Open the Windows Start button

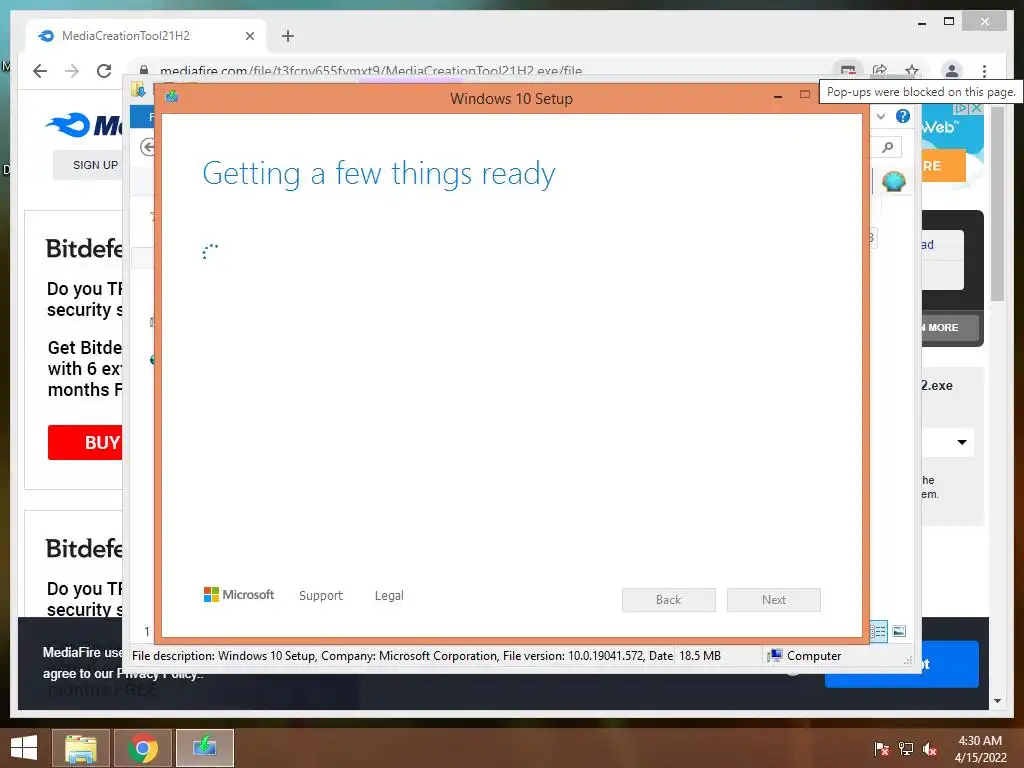point(24,748)
